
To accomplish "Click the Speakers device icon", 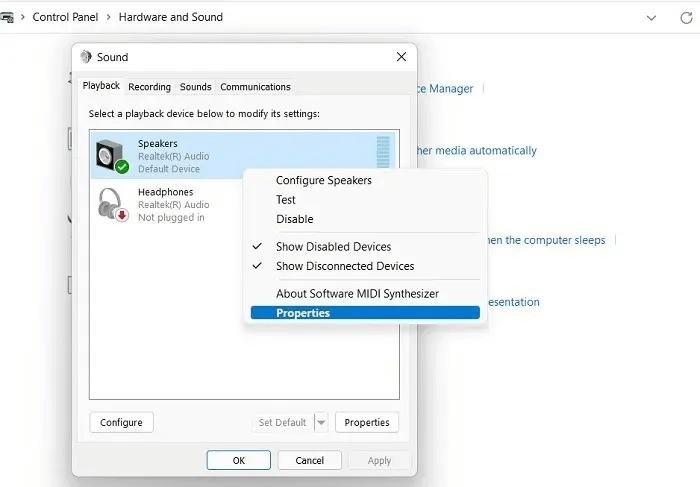I will click(x=111, y=156).
